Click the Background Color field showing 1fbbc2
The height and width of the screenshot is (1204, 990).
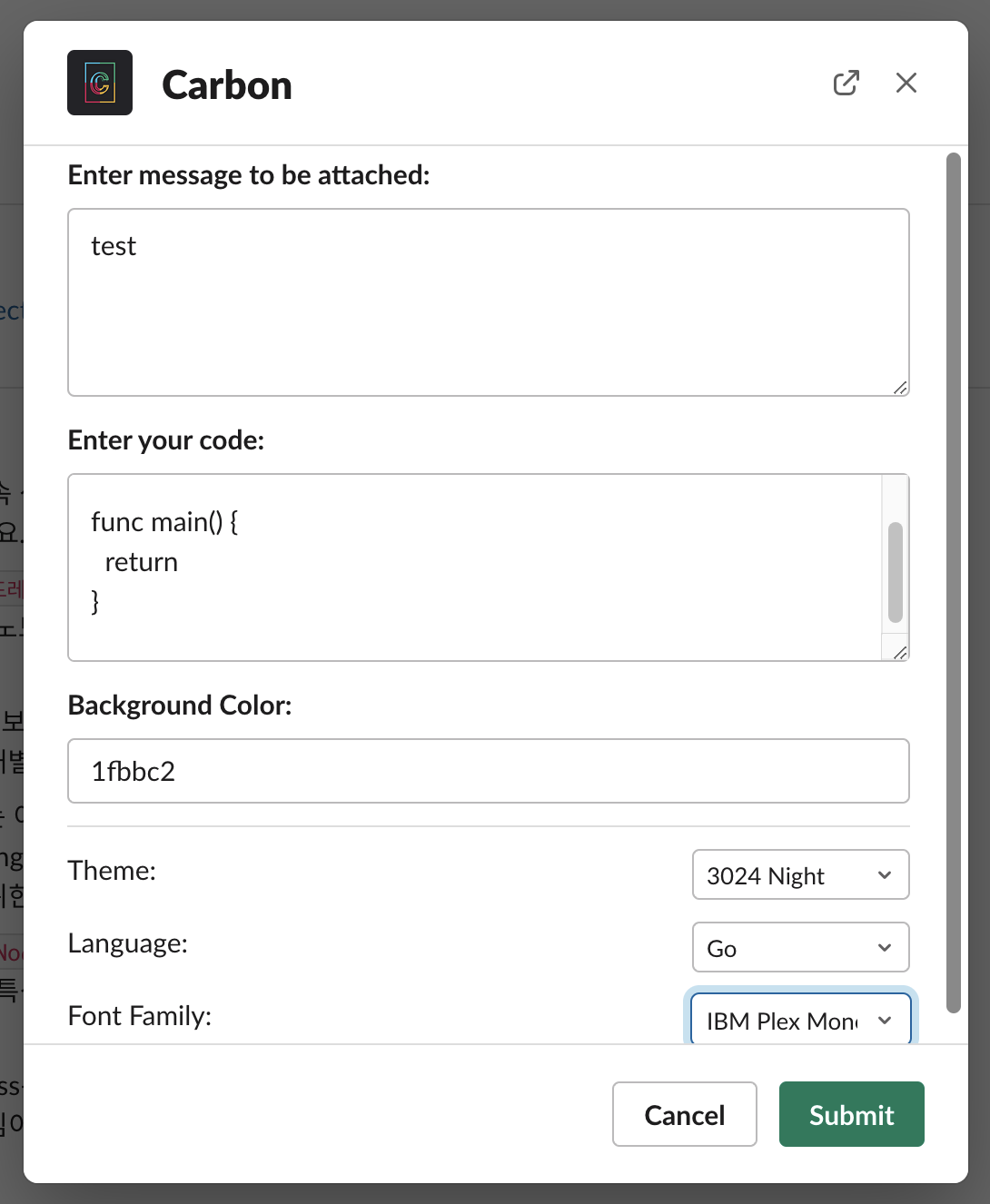coord(489,771)
